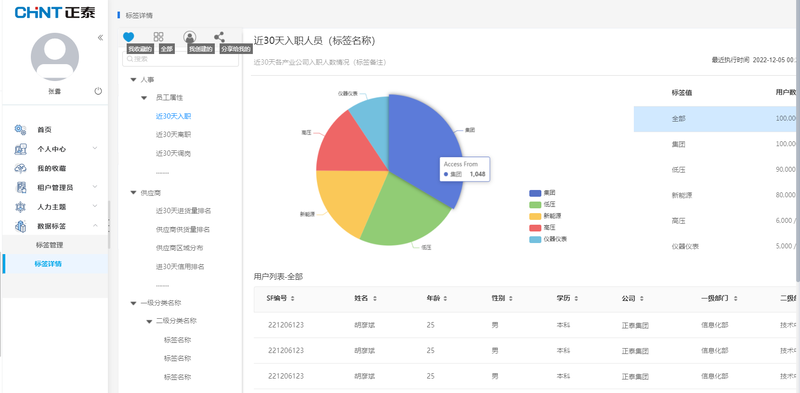Toggle the 高压 red legend swatch
Image resolution: width=800 pixels, height=393 pixels.
click(x=535, y=228)
